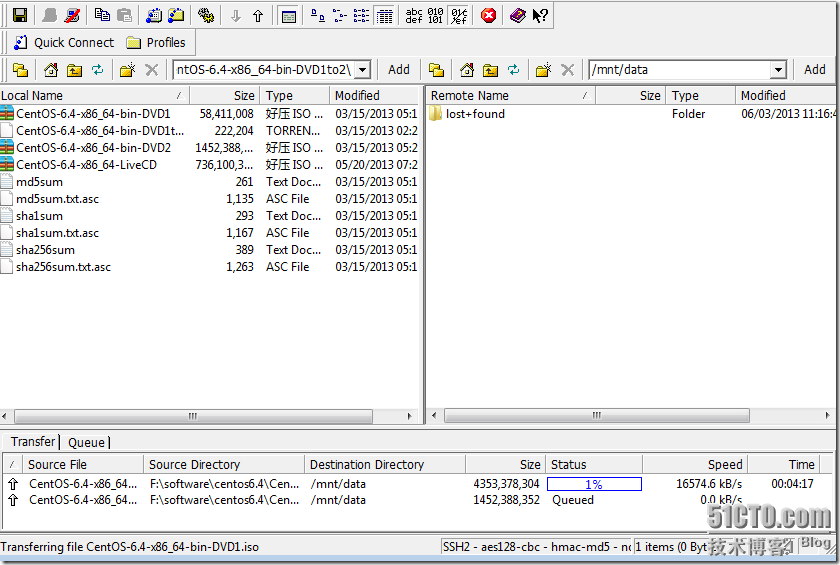The height and width of the screenshot is (565, 840).
Task: Click local pane scroll right arrow
Action: (410, 416)
